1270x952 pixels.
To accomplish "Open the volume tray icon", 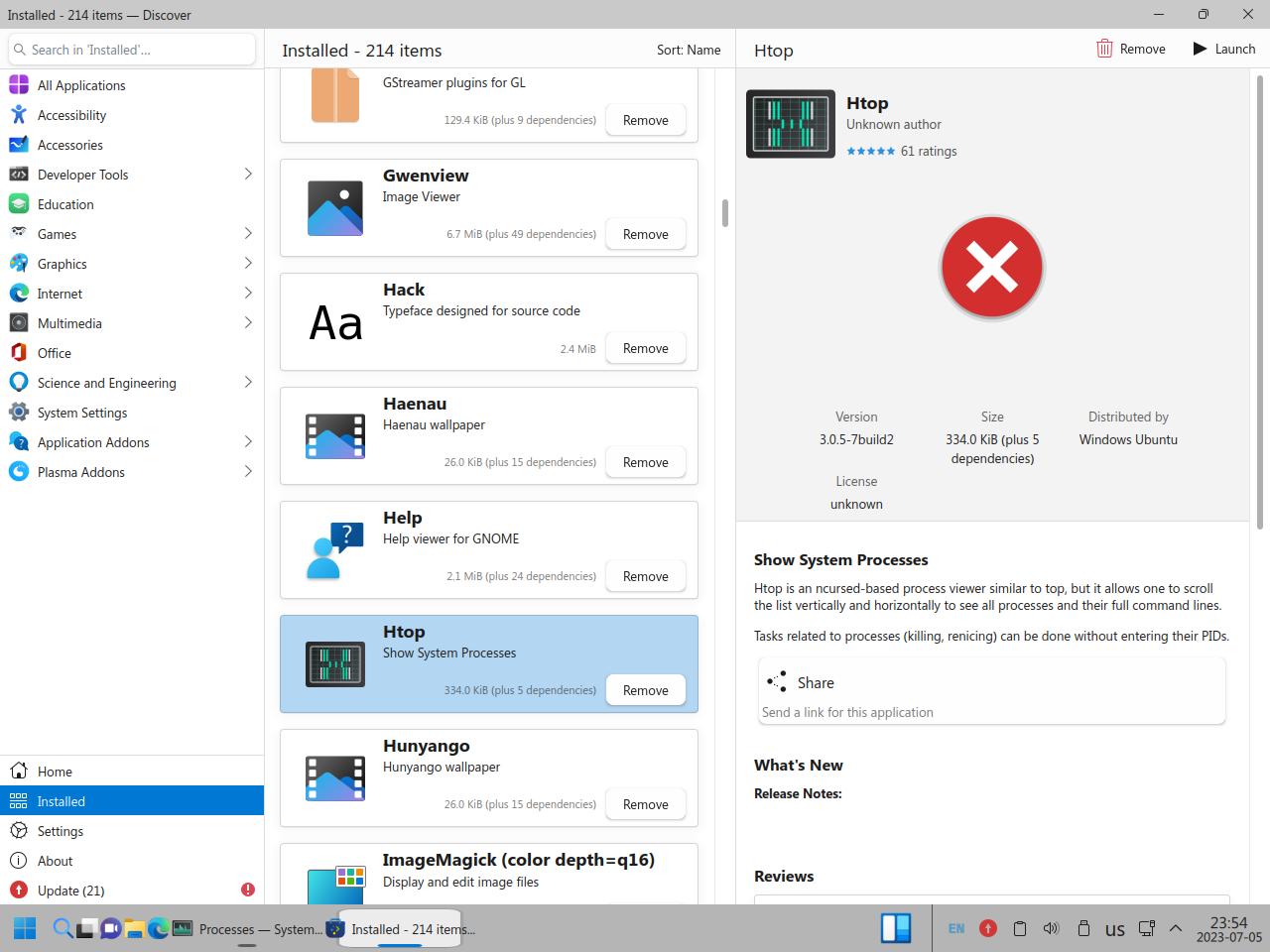I will pyautogui.click(x=1051, y=928).
